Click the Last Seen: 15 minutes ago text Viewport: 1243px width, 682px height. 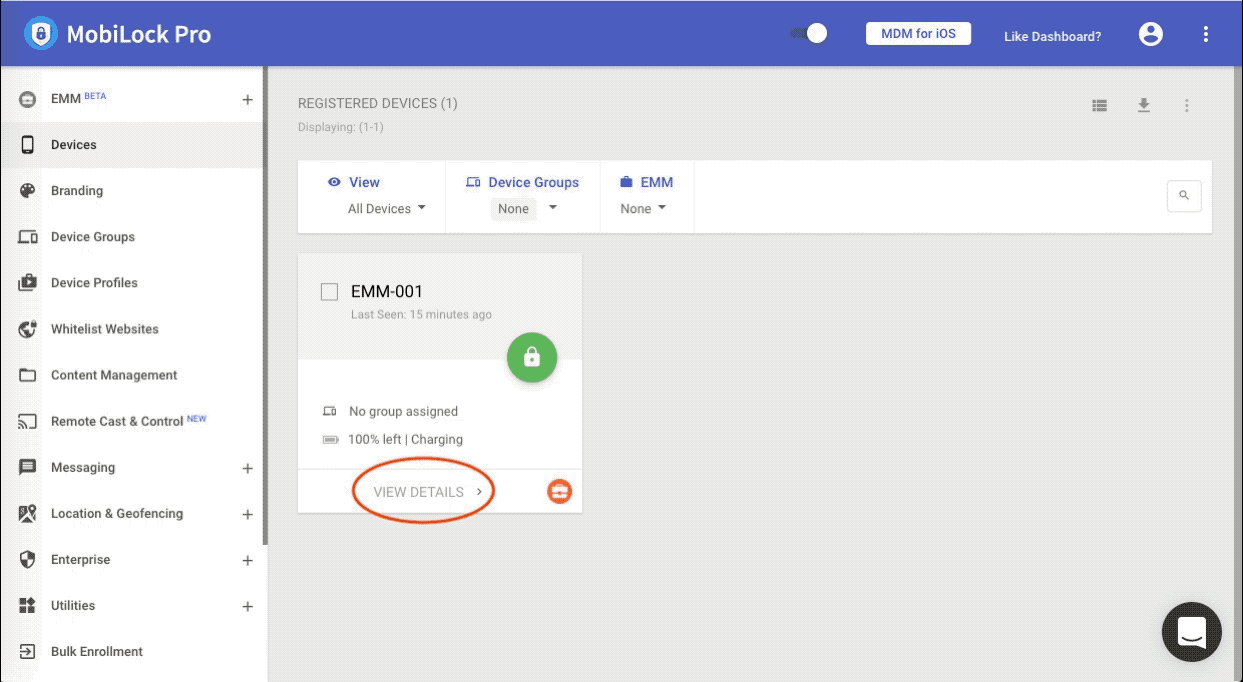pyautogui.click(x=421, y=315)
